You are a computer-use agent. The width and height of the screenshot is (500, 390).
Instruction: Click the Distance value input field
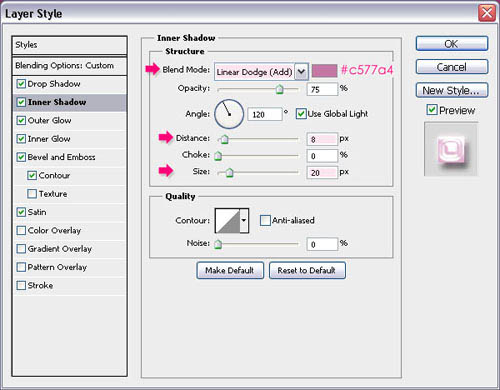[322, 139]
